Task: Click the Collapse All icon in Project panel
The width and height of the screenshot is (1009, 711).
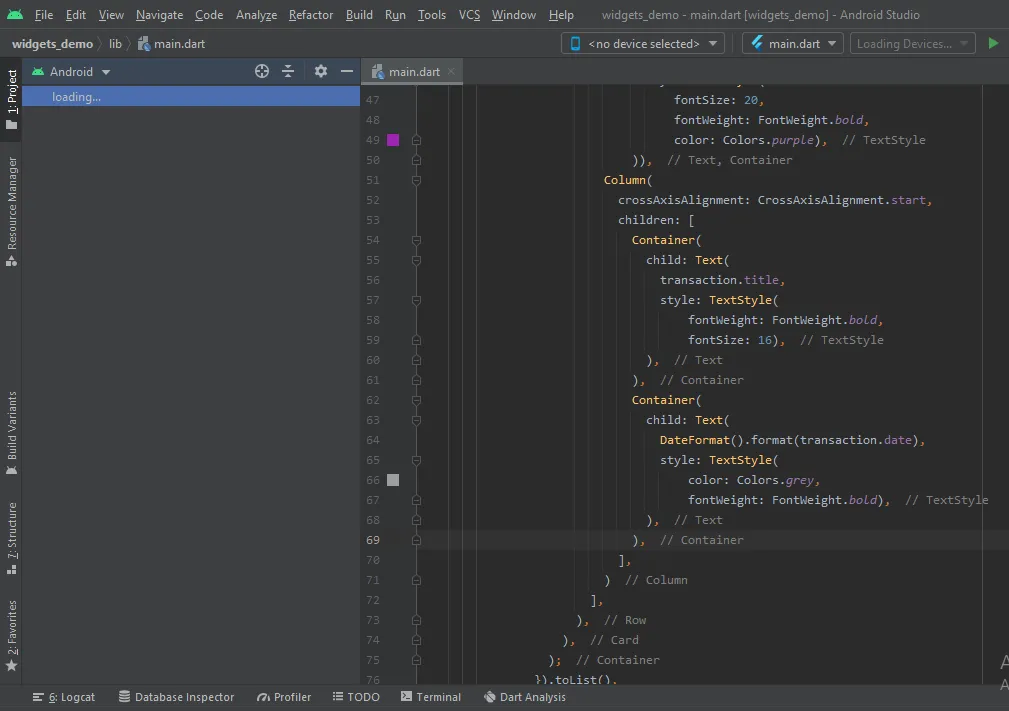Action: coord(288,71)
